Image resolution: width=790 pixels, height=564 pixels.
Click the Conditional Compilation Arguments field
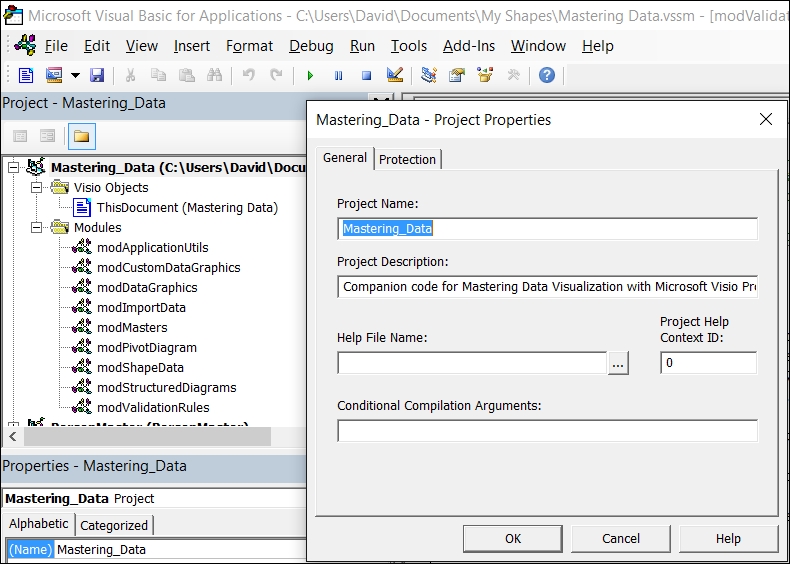pyautogui.click(x=548, y=431)
